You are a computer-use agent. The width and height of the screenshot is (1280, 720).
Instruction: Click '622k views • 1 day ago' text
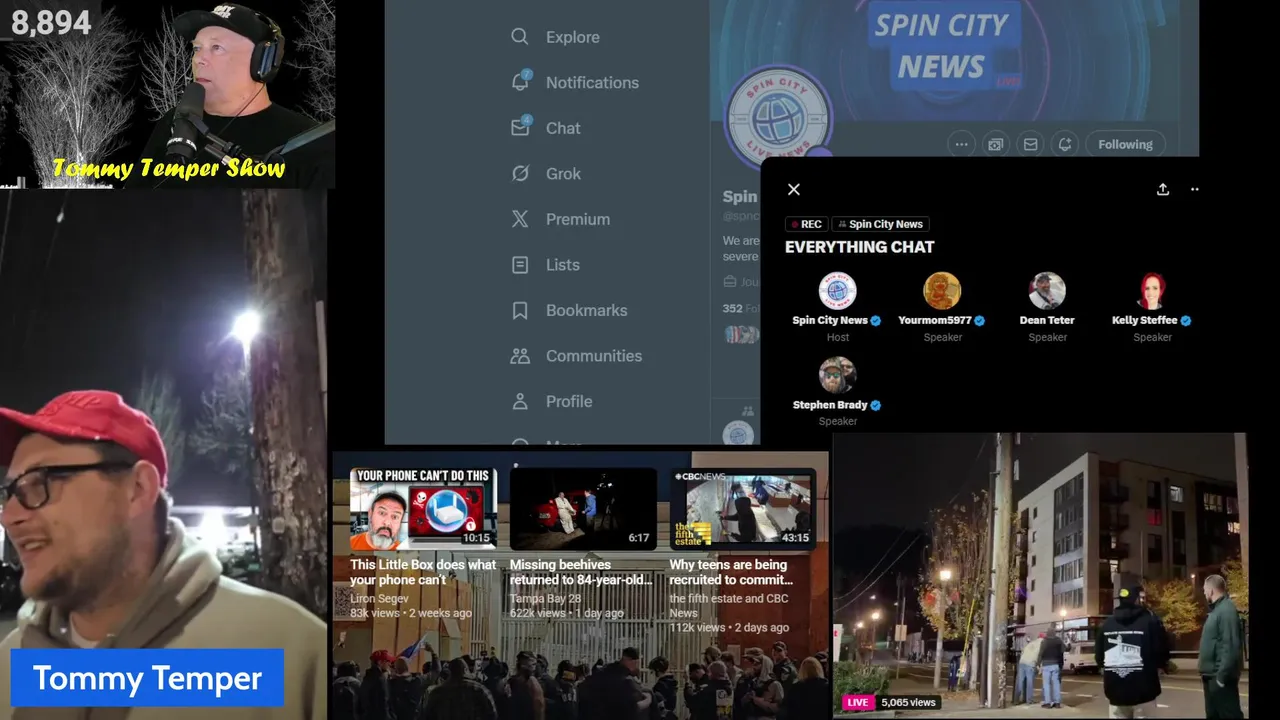pos(567,613)
